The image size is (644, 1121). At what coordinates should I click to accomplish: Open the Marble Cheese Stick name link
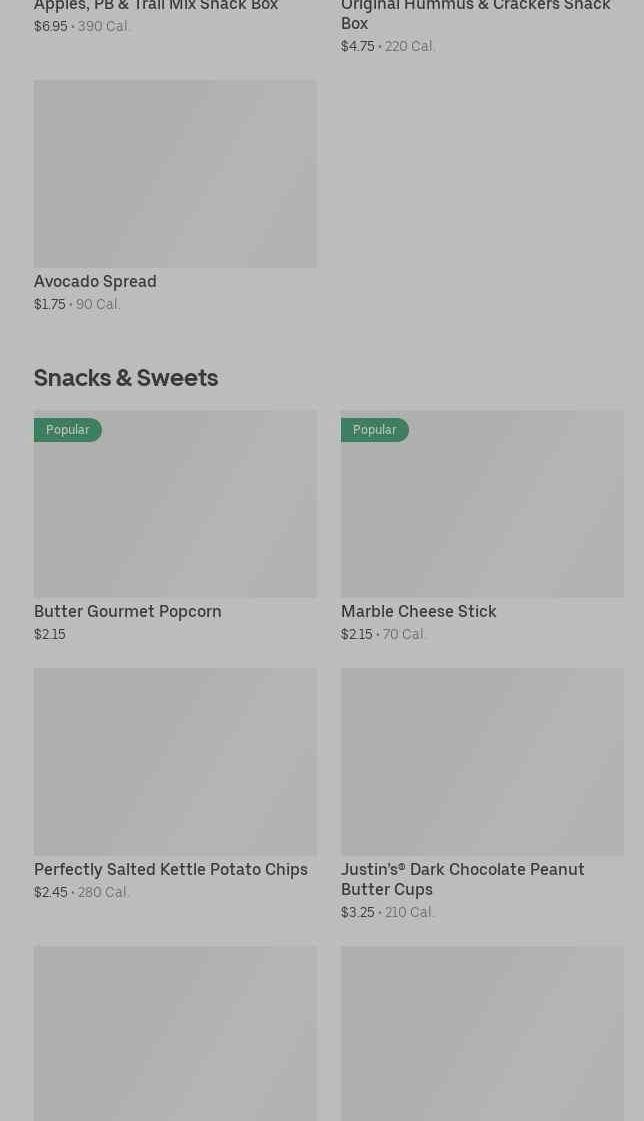tap(418, 611)
